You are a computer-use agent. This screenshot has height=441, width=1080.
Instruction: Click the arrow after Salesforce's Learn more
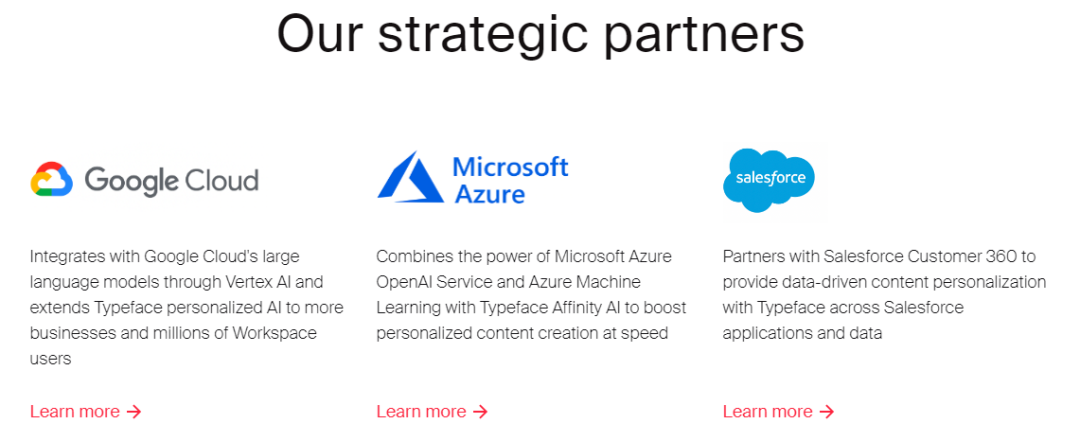pos(827,412)
